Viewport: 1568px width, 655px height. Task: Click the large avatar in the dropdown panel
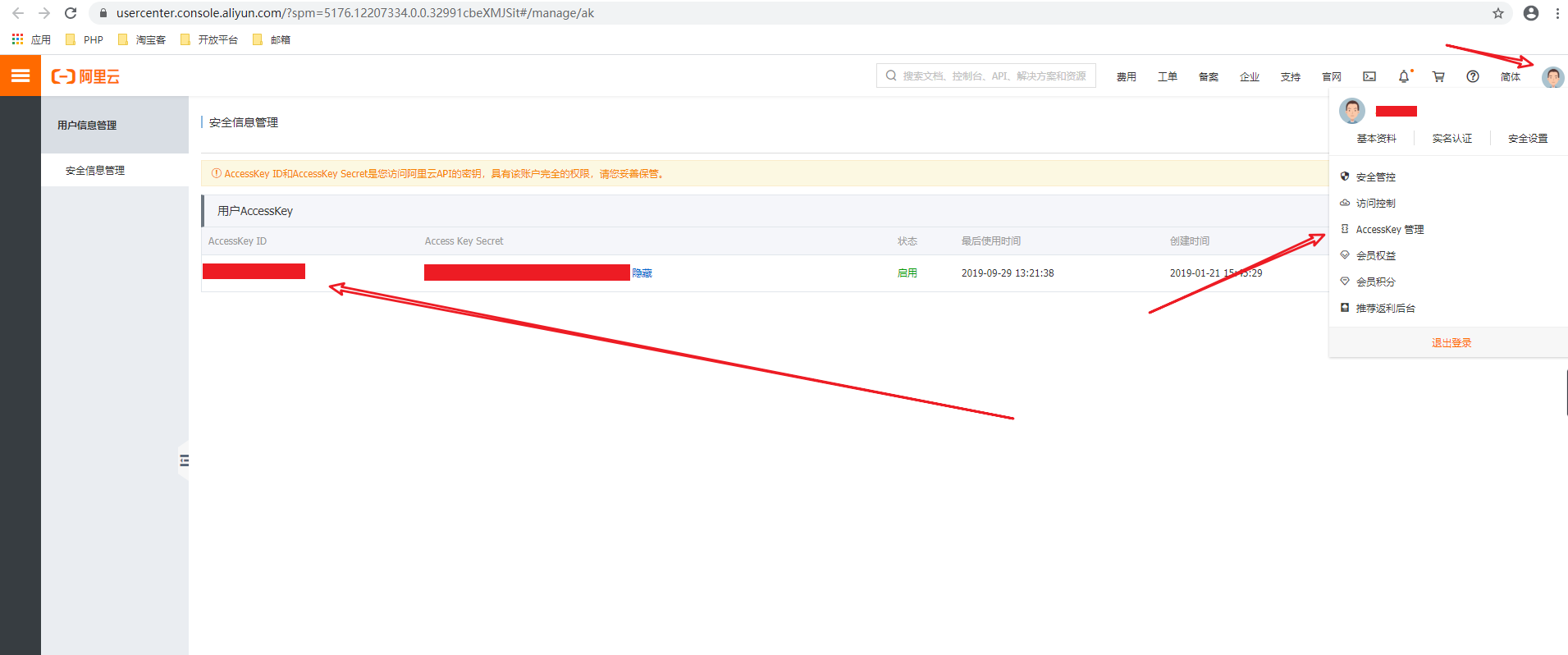pos(1352,110)
